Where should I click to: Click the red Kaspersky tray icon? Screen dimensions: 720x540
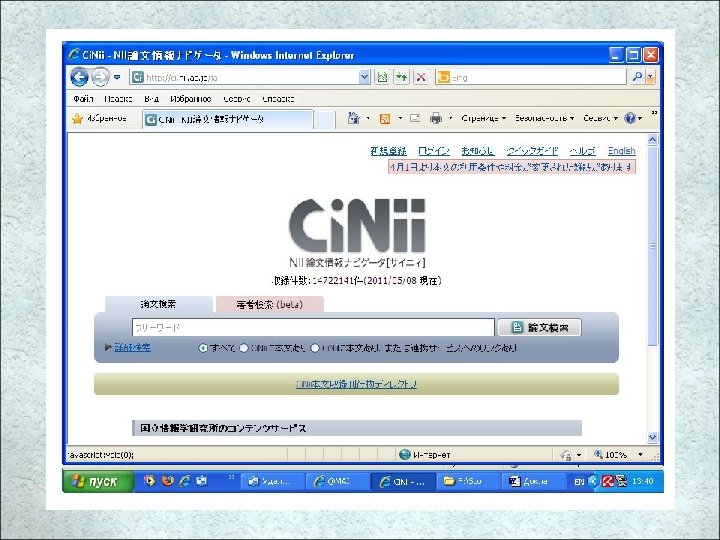pos(608,481)
